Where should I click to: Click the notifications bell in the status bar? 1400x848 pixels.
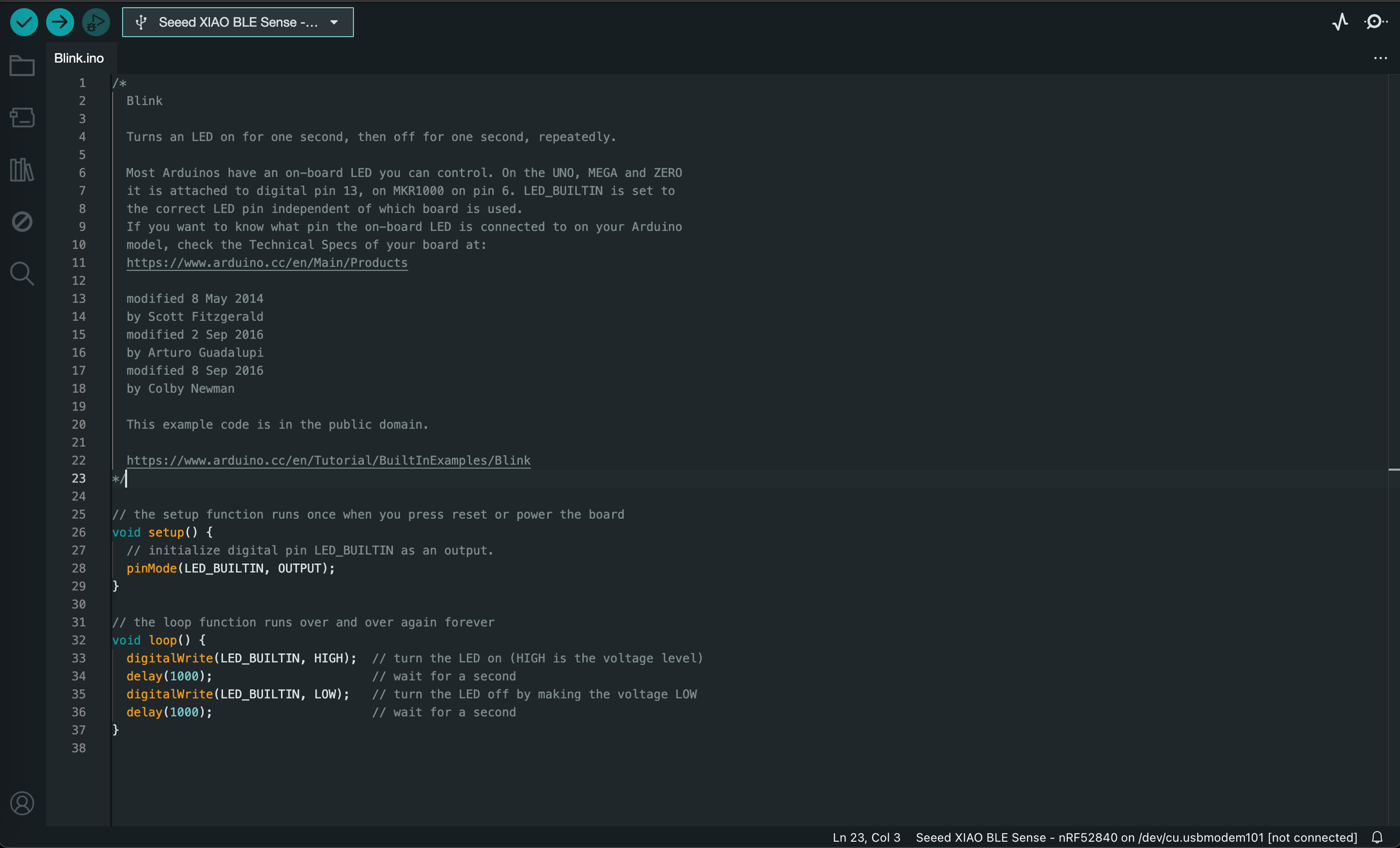tap(1377, 837)
